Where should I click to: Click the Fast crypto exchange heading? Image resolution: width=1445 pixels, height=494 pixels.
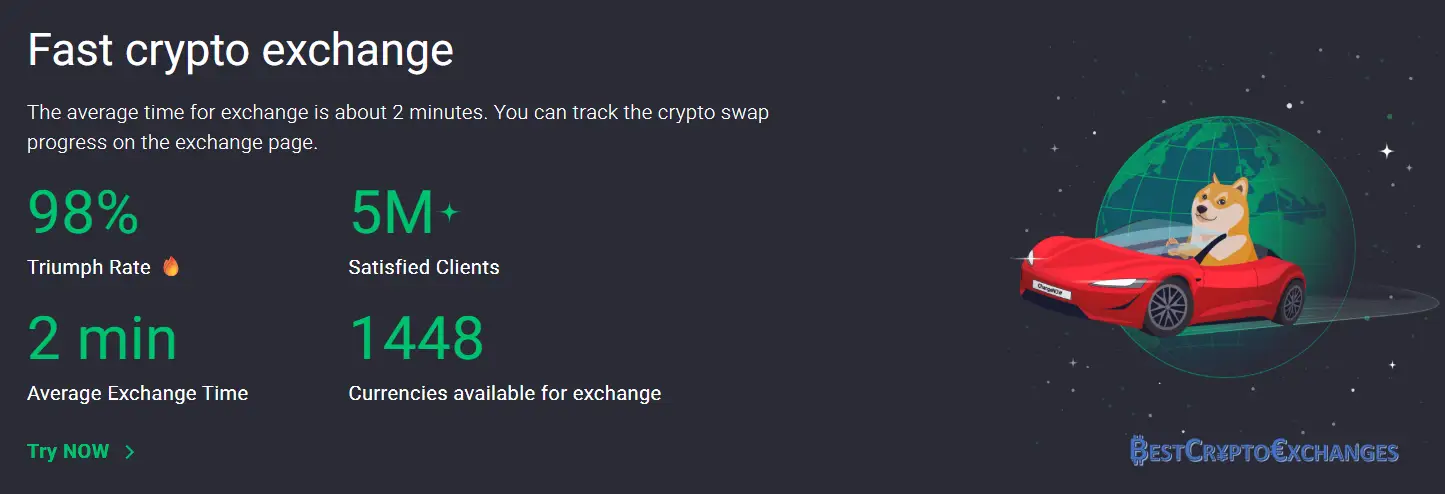[241, 50]
